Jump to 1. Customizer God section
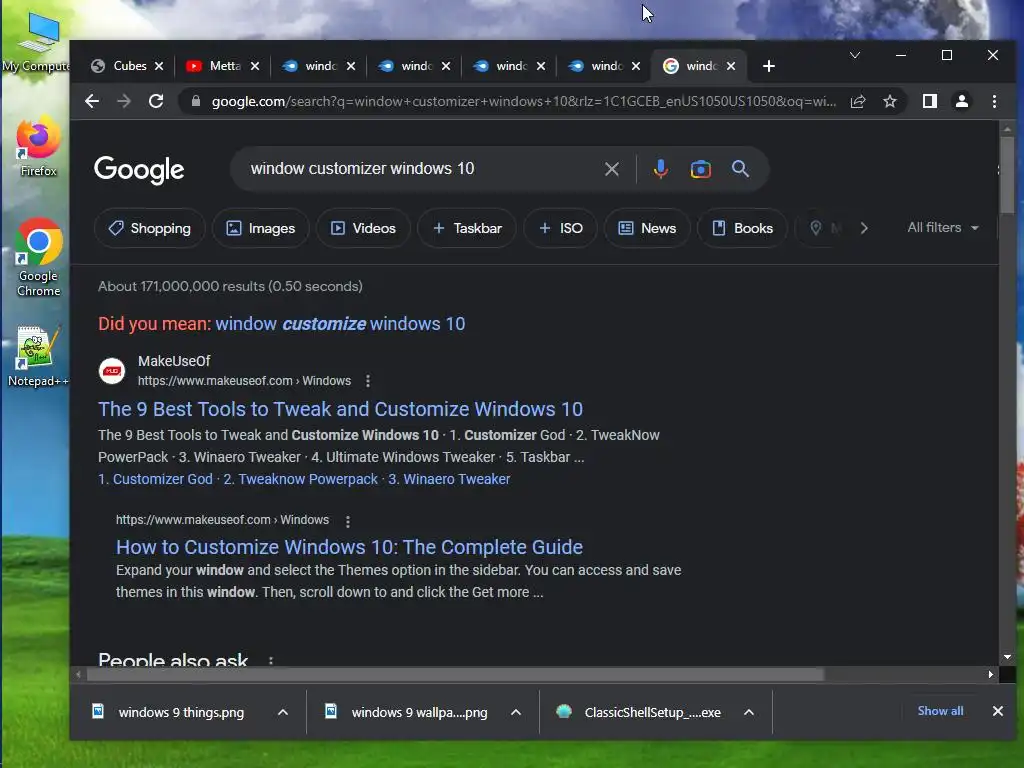The width and height of the screenshot is (1024, 768). click(155, 479)
